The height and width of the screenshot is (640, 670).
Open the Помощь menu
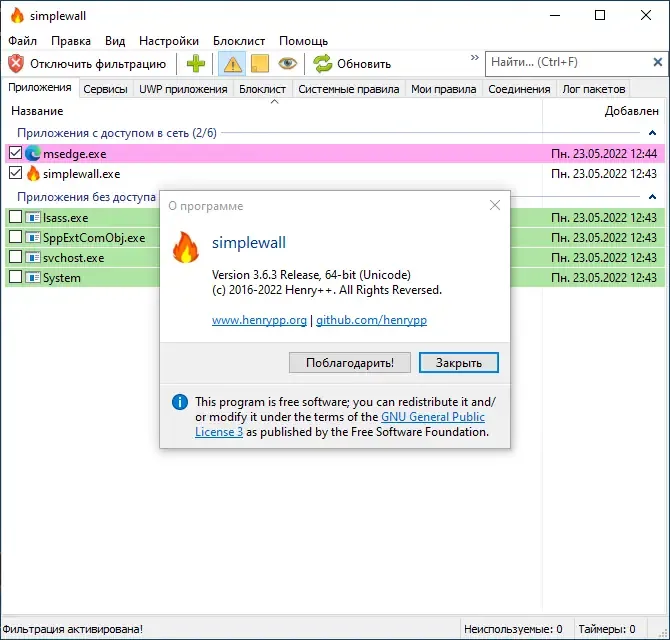(x=303, y=41)
